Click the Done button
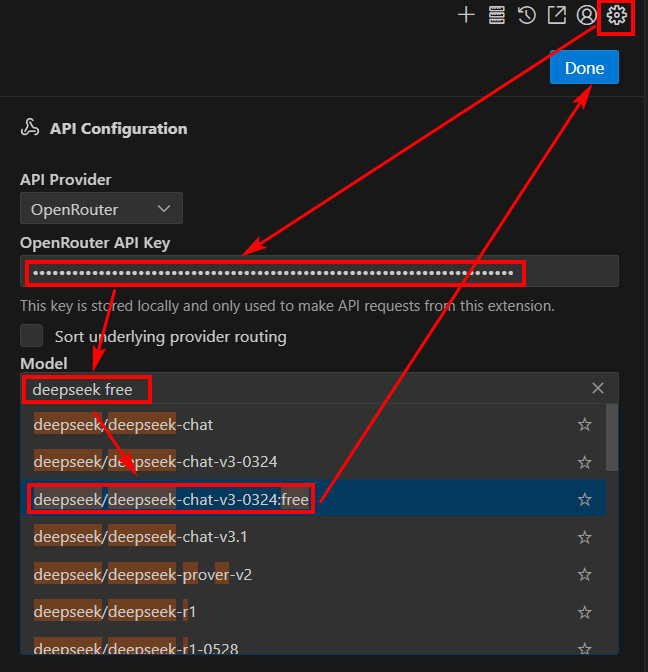Image resolution: width=648 pixels, height=672 pixels. 584,68
